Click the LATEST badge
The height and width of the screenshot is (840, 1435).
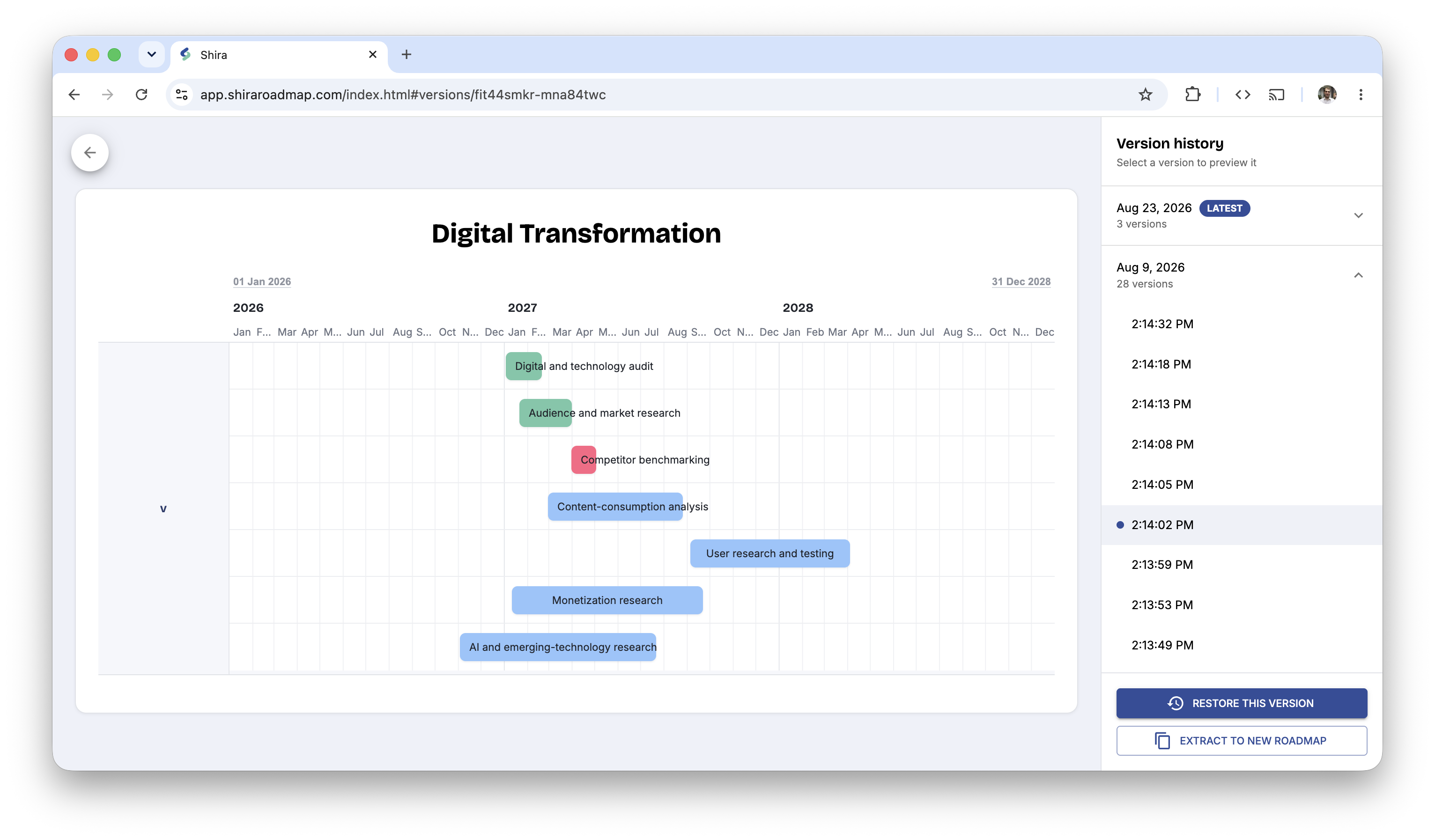pyautogui.click(x=1224, y=208)
